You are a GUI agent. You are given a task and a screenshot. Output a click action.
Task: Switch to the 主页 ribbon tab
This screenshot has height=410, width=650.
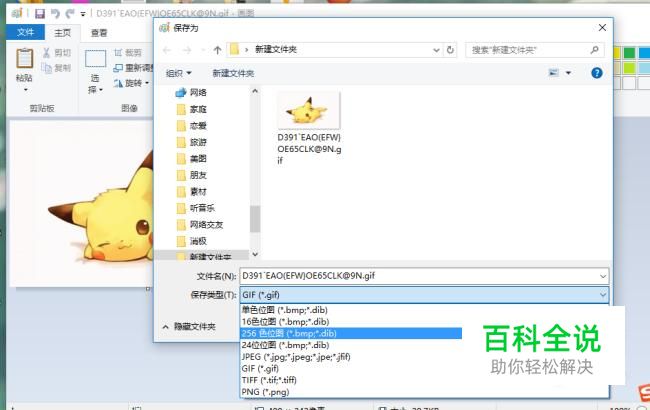[63, 33]
